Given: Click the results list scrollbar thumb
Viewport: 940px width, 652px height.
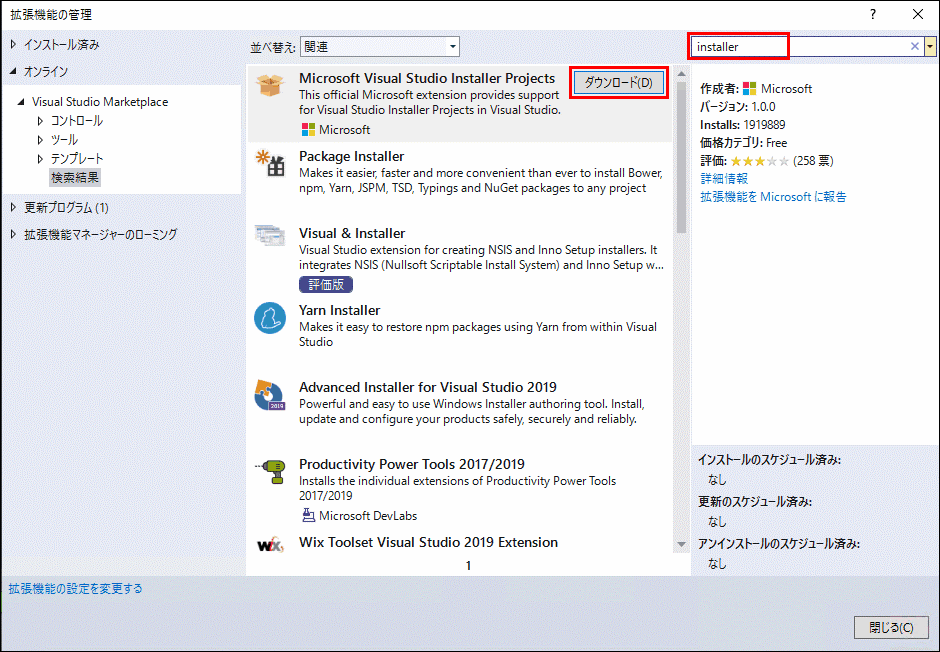Looking at the screenshot, I should (x=681, y=157).
